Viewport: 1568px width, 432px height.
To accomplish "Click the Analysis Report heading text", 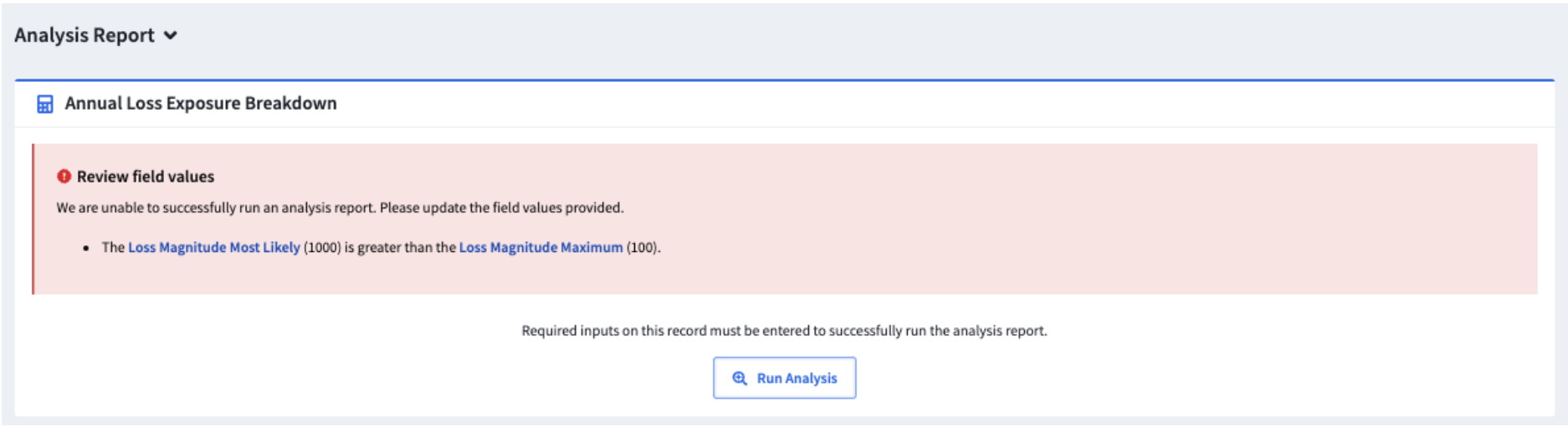I will [85, 35].
